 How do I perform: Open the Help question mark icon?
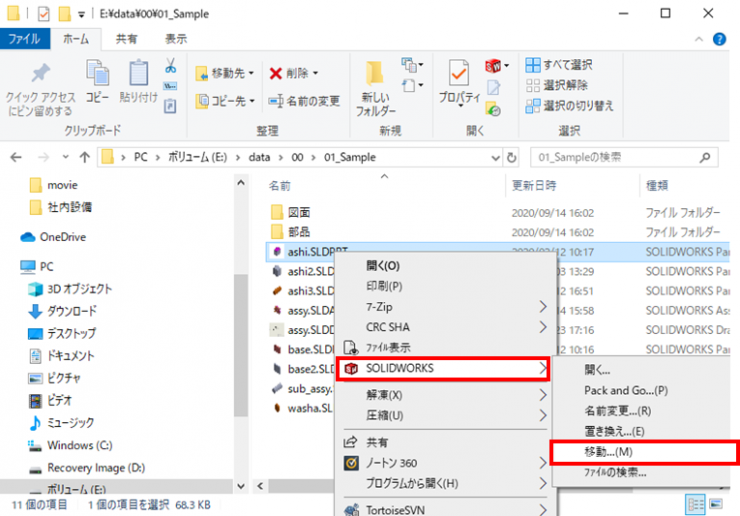coord(719,39)
